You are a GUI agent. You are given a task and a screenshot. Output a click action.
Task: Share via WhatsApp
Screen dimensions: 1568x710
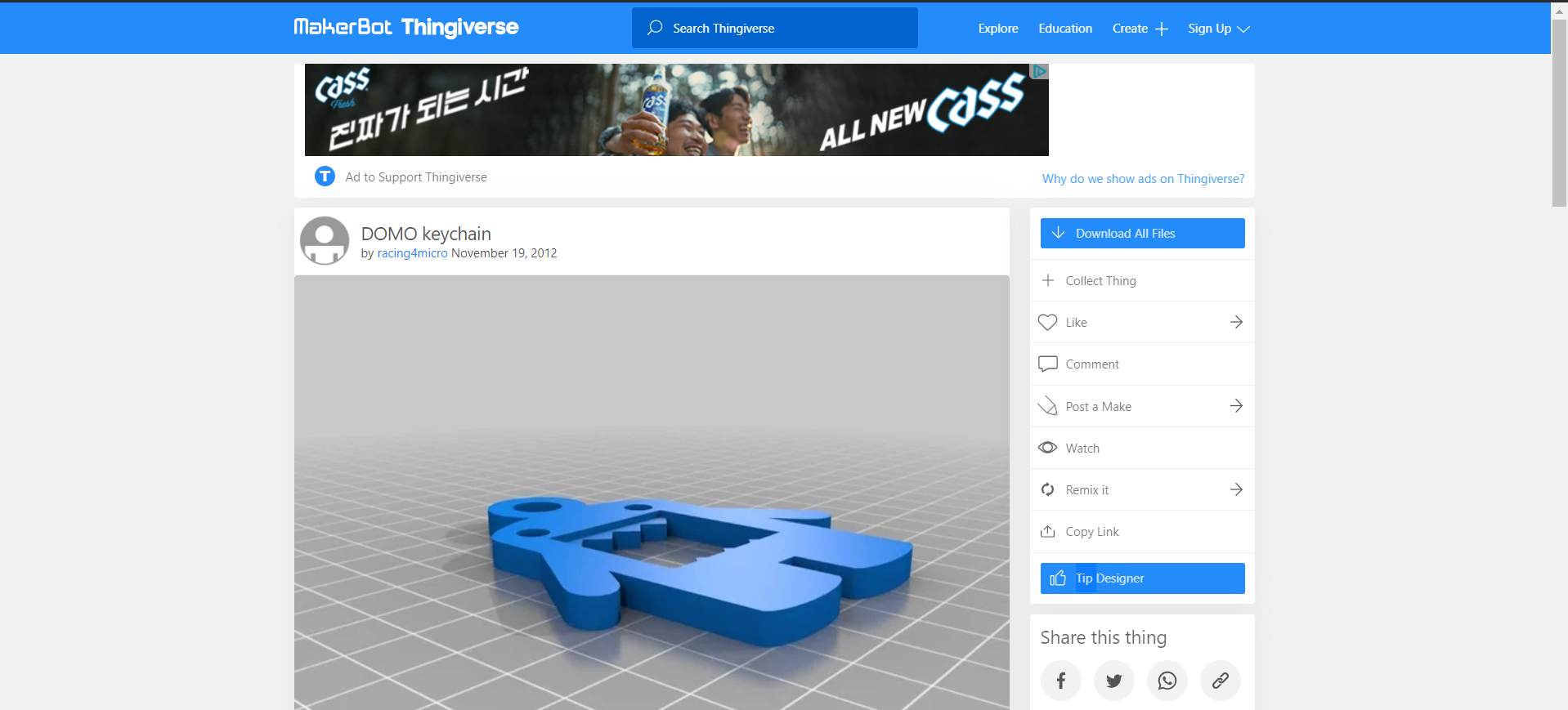tap(1167, 681)
